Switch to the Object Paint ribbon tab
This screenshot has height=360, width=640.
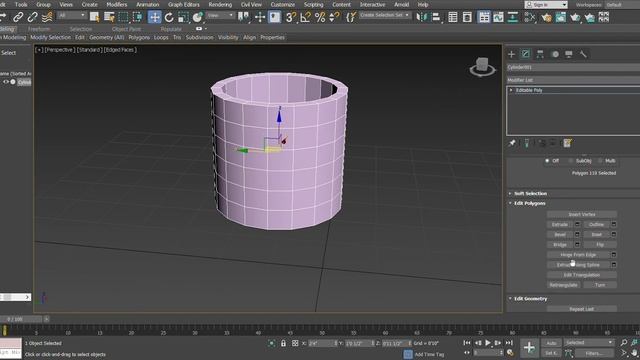(x=127, y=29)
